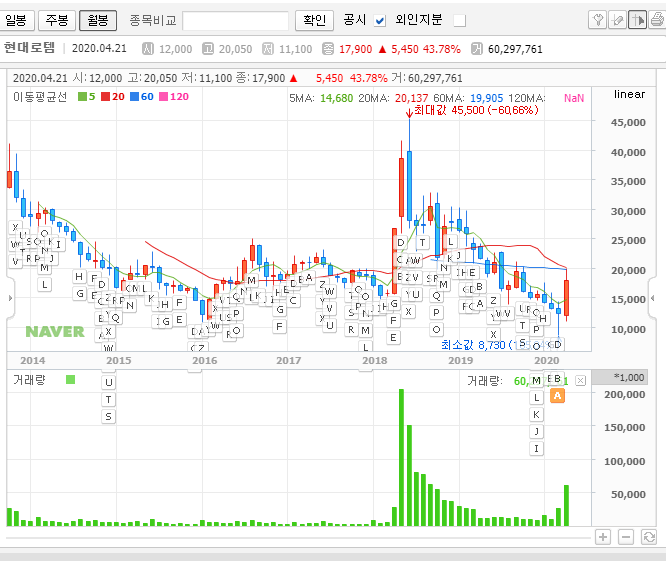Click 이동평균선 legend label
This screenshot has height=561, width=666.
coord(40,97)
